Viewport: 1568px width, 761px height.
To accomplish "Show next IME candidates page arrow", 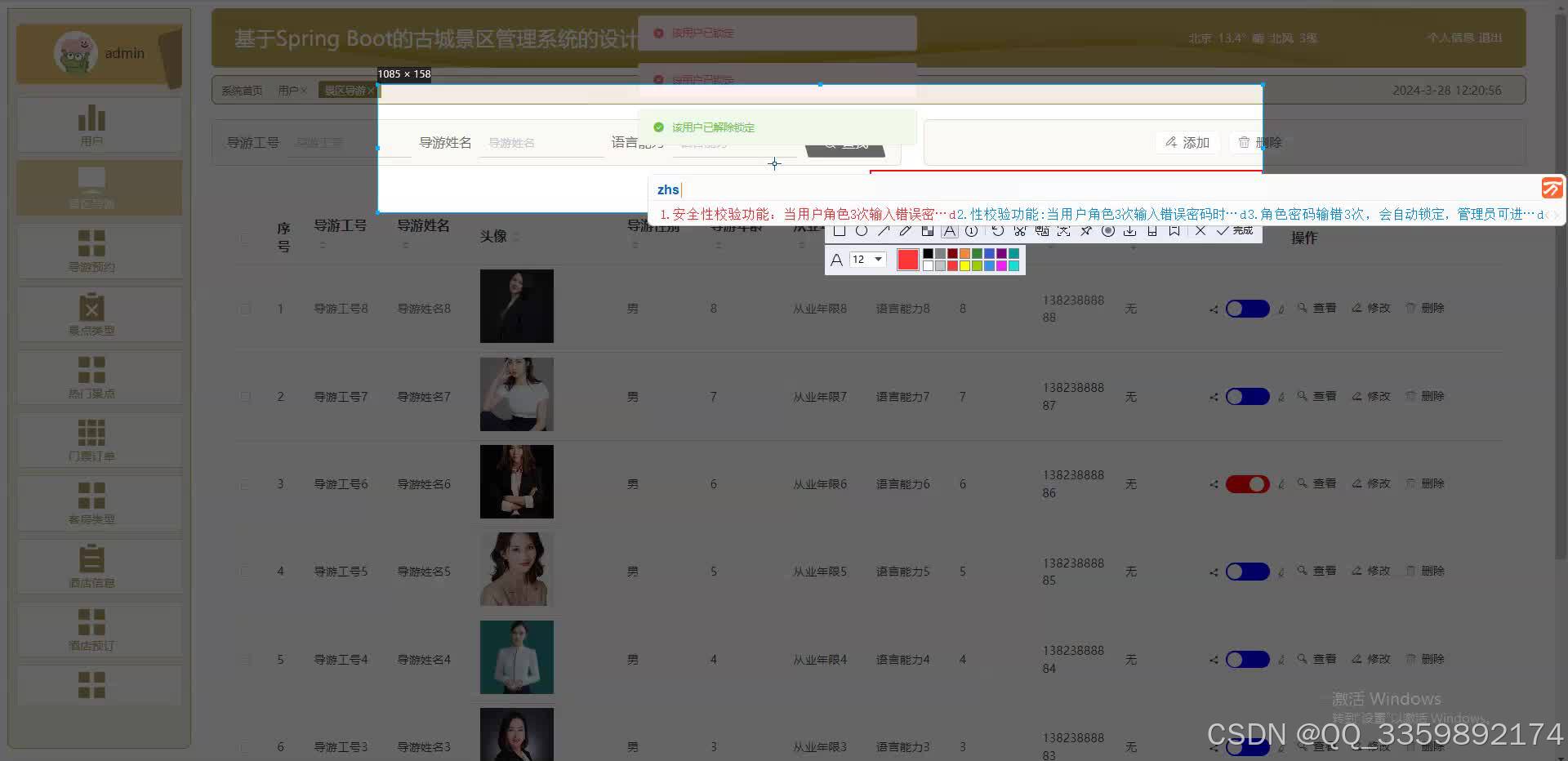I will (1556, 215).
